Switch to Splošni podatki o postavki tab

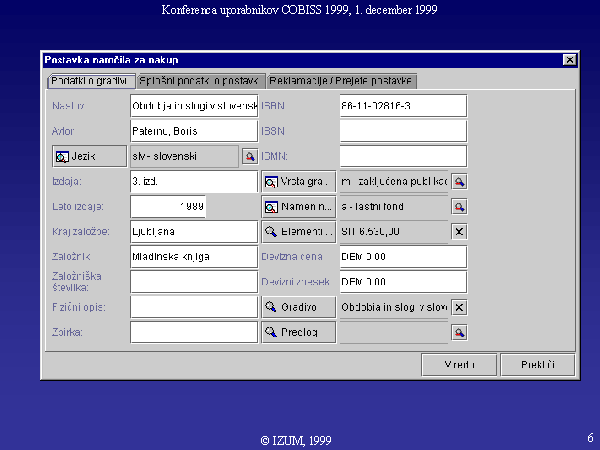[199, 80]
